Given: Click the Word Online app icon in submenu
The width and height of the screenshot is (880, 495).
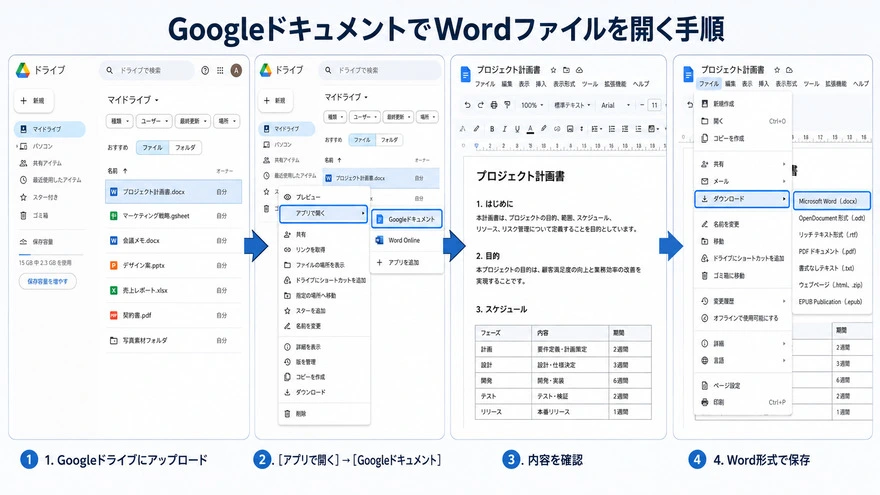Looking at the screenshot, I should tap(379, 240).
